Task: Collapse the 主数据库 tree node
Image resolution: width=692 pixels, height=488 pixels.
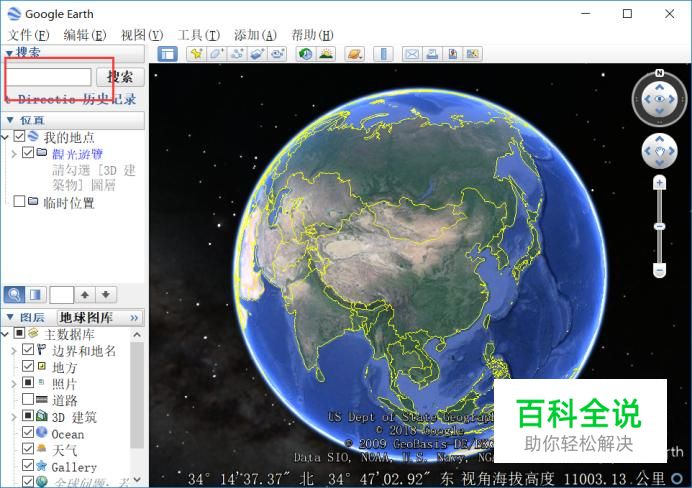Action: [x=5, y=334]
